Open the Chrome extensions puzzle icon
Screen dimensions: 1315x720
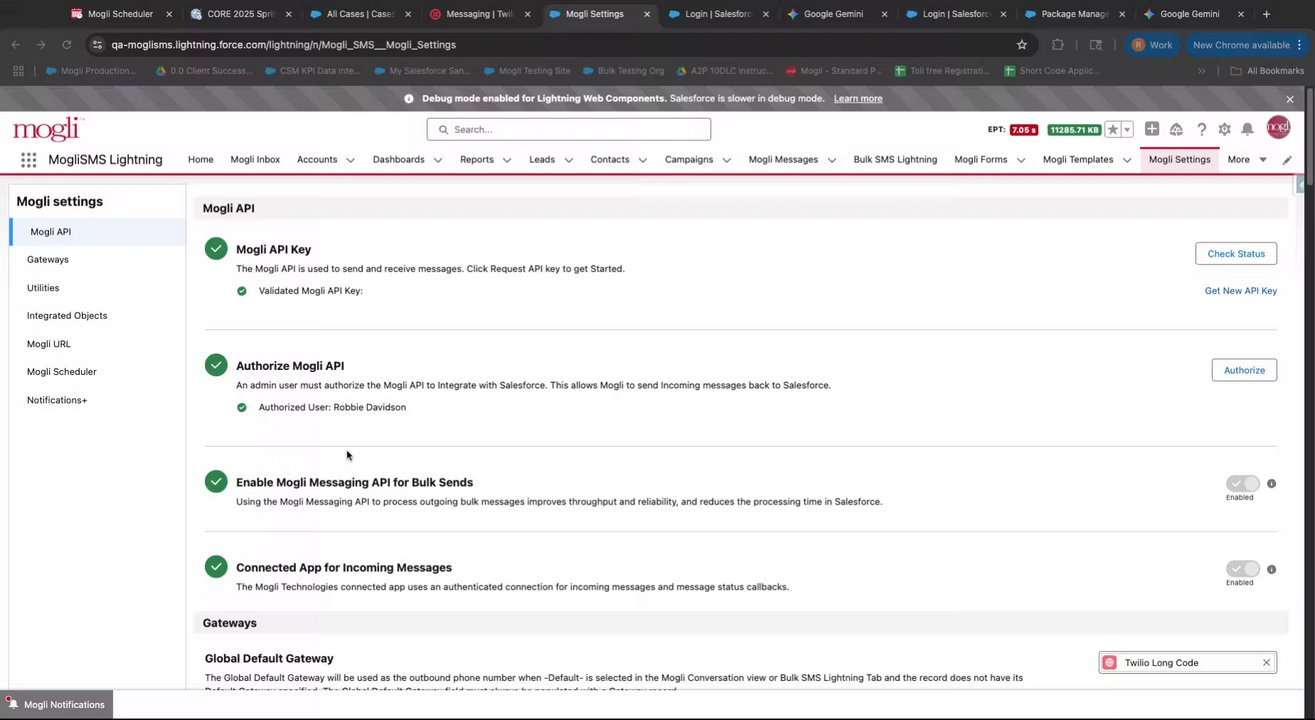pos(1058,45)
